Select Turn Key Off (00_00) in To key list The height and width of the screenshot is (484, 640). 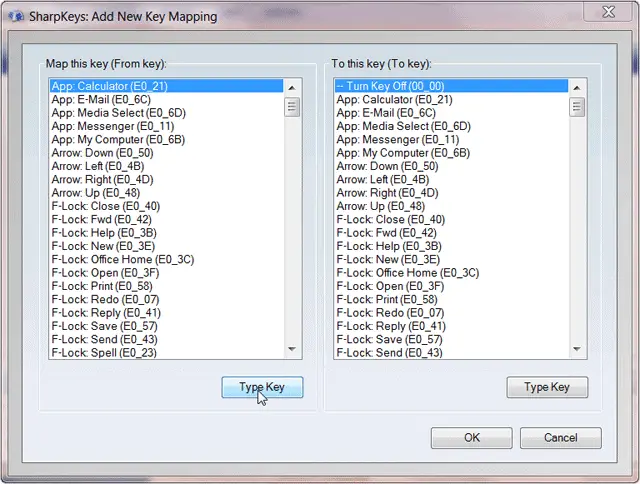coord(451,86)
